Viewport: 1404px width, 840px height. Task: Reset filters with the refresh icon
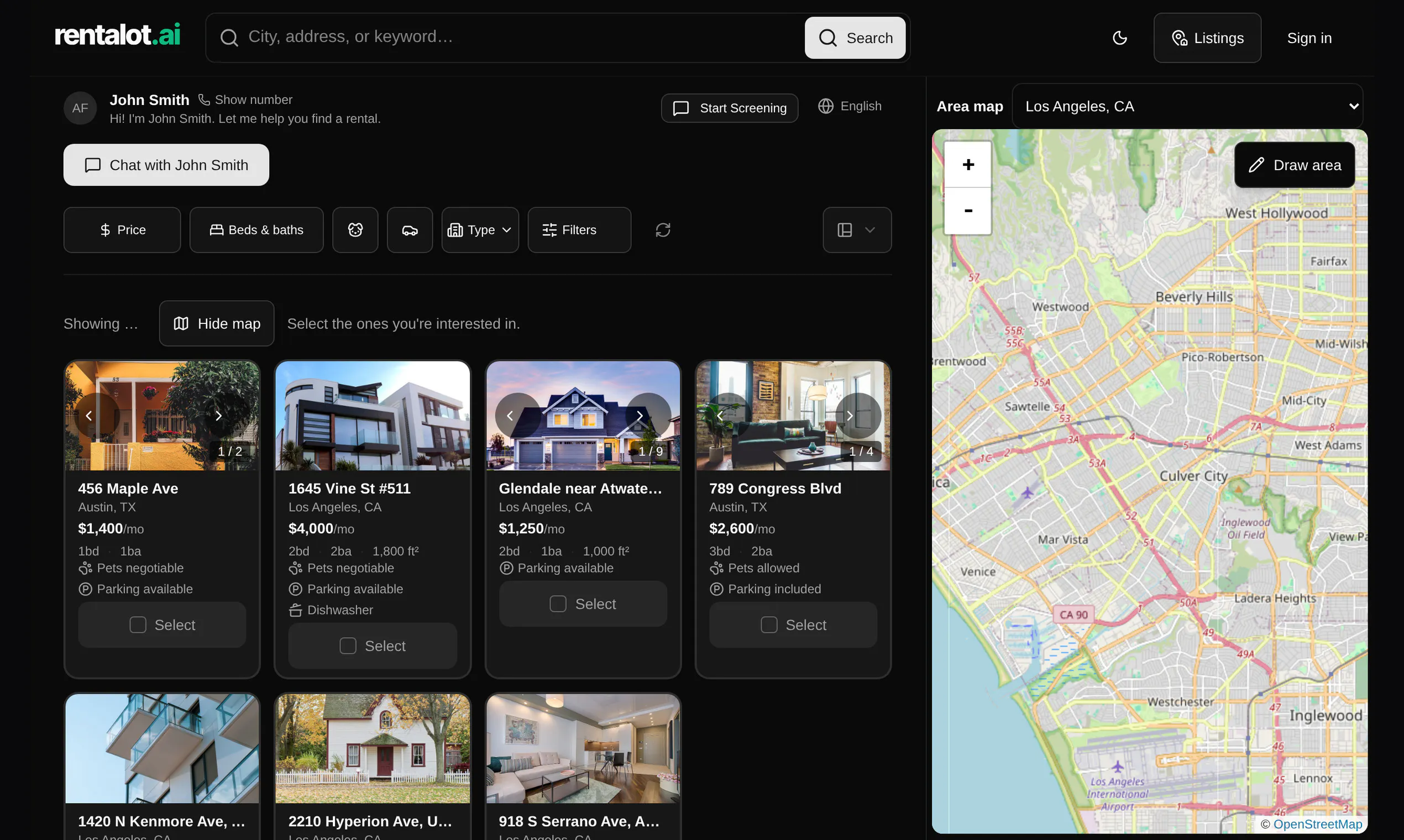point(663,230)
